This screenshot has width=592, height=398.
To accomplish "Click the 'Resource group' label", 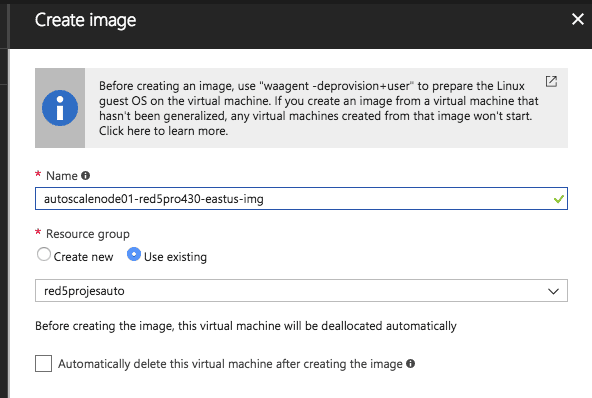I will (88, 234).
